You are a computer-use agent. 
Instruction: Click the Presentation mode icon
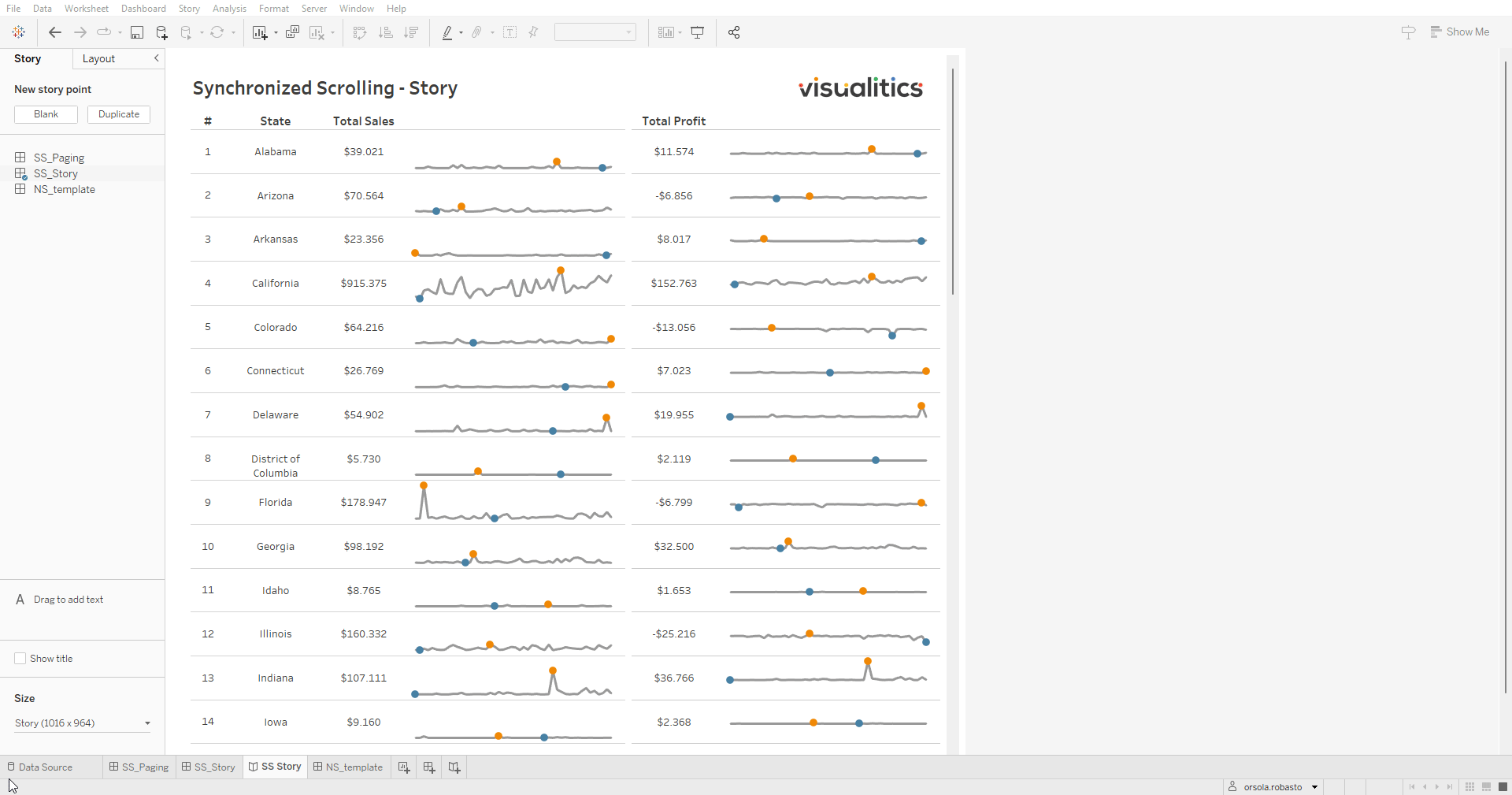pos(697,32)
